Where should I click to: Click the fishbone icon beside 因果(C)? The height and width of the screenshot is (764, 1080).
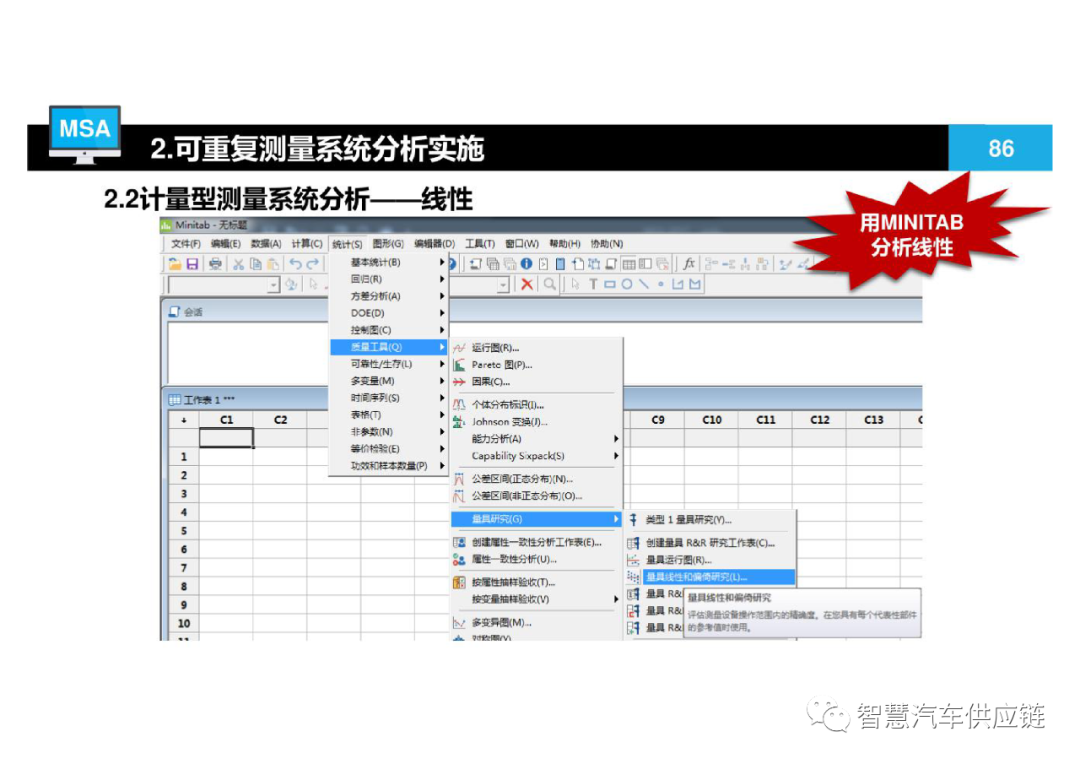pos(459,382)
